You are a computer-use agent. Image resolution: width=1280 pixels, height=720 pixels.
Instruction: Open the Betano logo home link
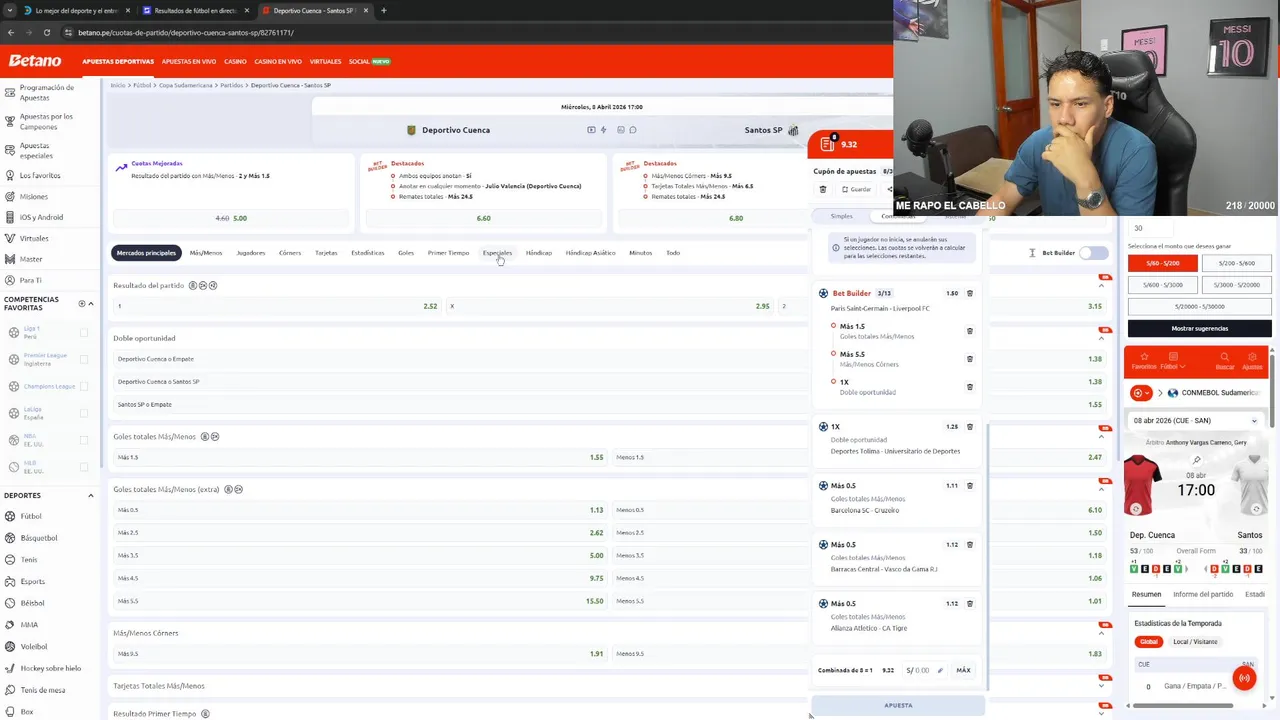35,61
